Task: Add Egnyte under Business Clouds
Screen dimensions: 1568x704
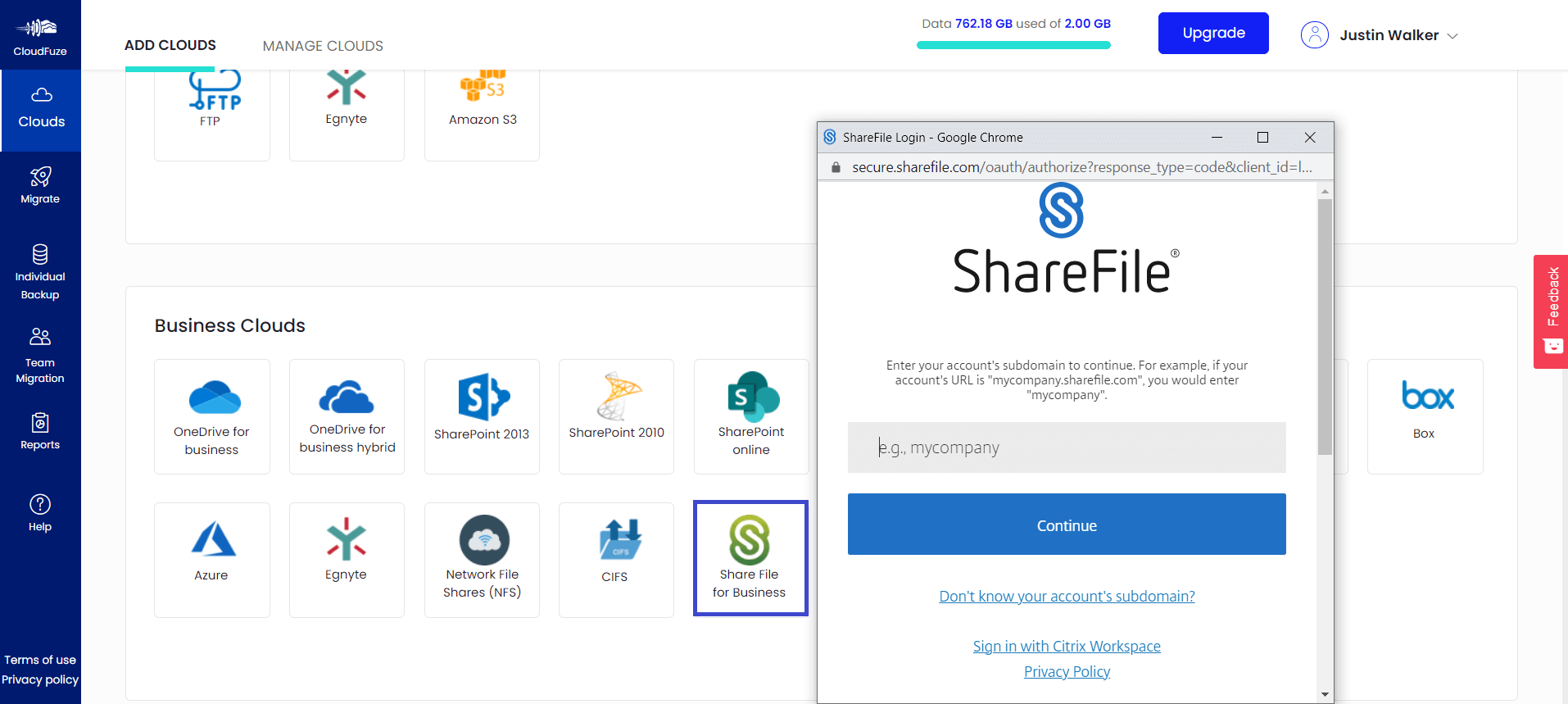Action: 347,560
